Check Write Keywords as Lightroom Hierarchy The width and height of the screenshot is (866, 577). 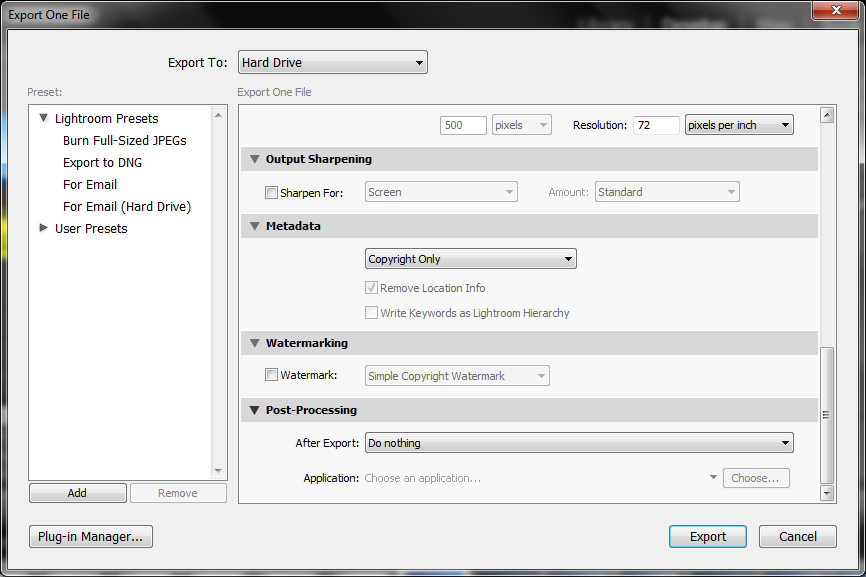372,313
